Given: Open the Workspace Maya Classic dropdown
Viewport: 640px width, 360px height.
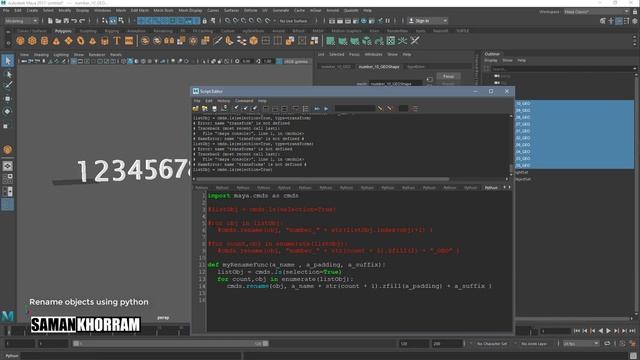Looking at the screenshot, I should (x=596, y=12).
